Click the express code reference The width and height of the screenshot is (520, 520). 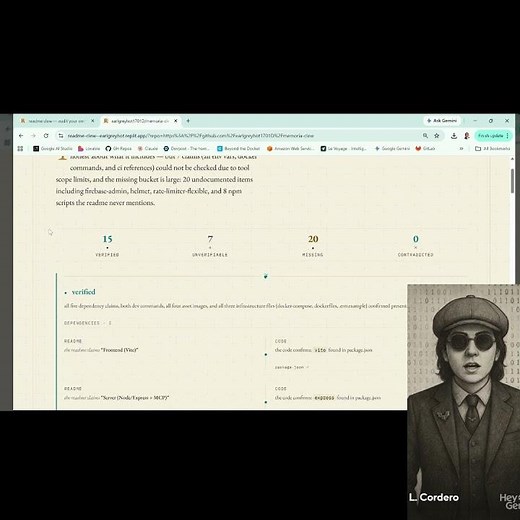pos(324,398)
